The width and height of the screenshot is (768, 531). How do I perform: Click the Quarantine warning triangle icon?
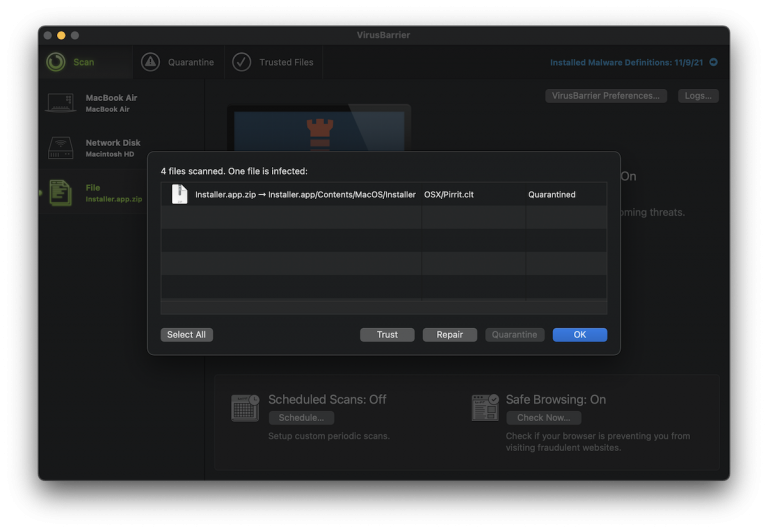[150, 62]
